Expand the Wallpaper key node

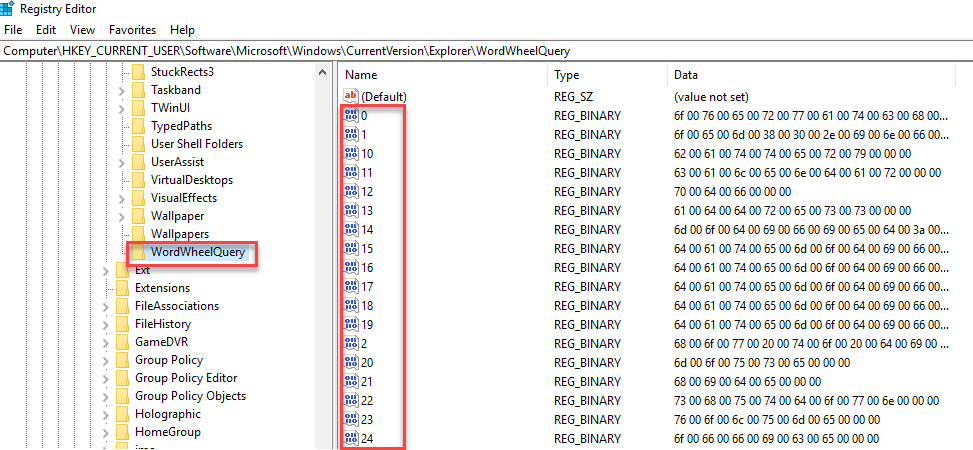(121, 216)
